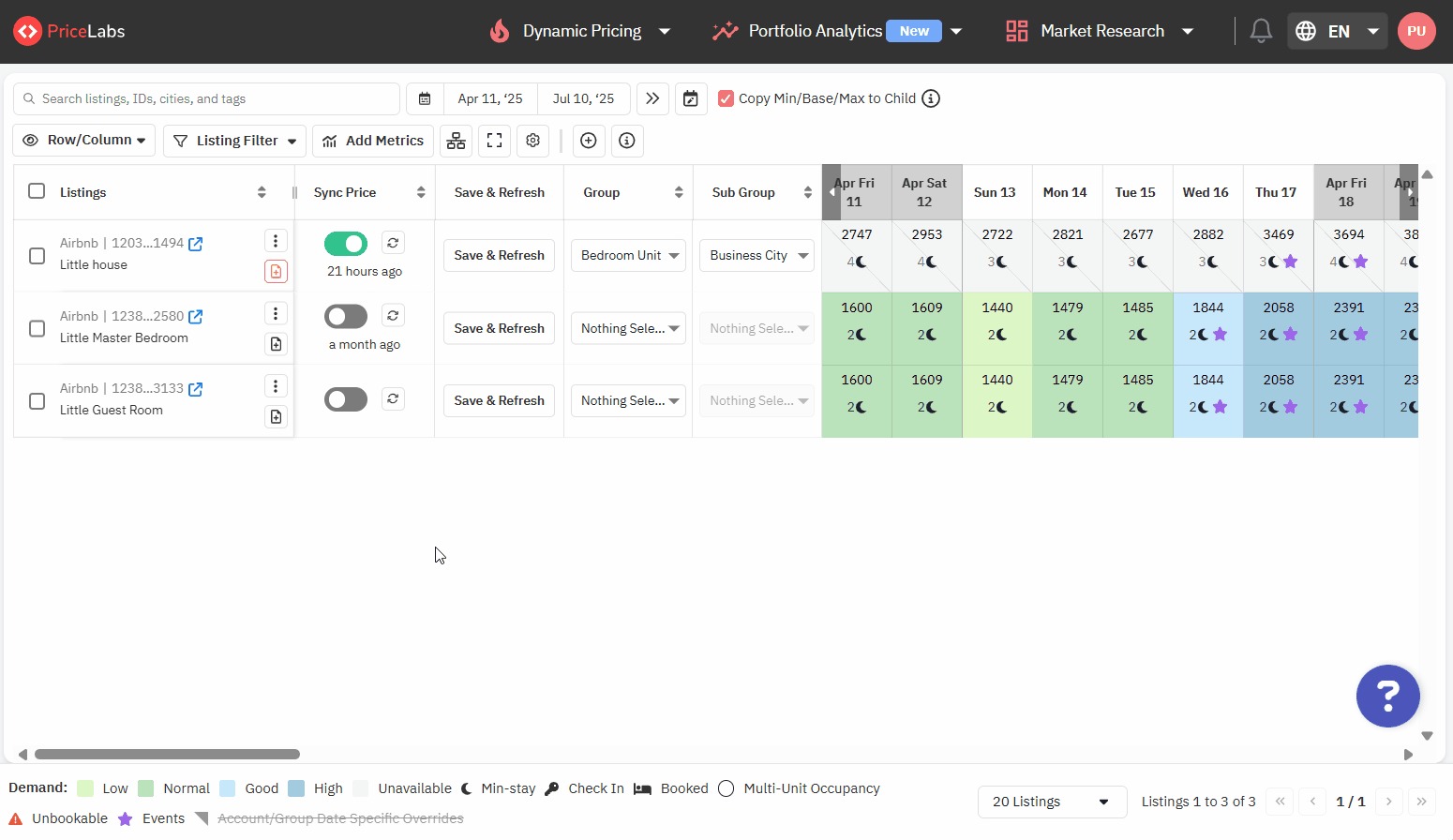Focus the search listings input field
Screen dimensions: 1453x840
tap(206, 98)
